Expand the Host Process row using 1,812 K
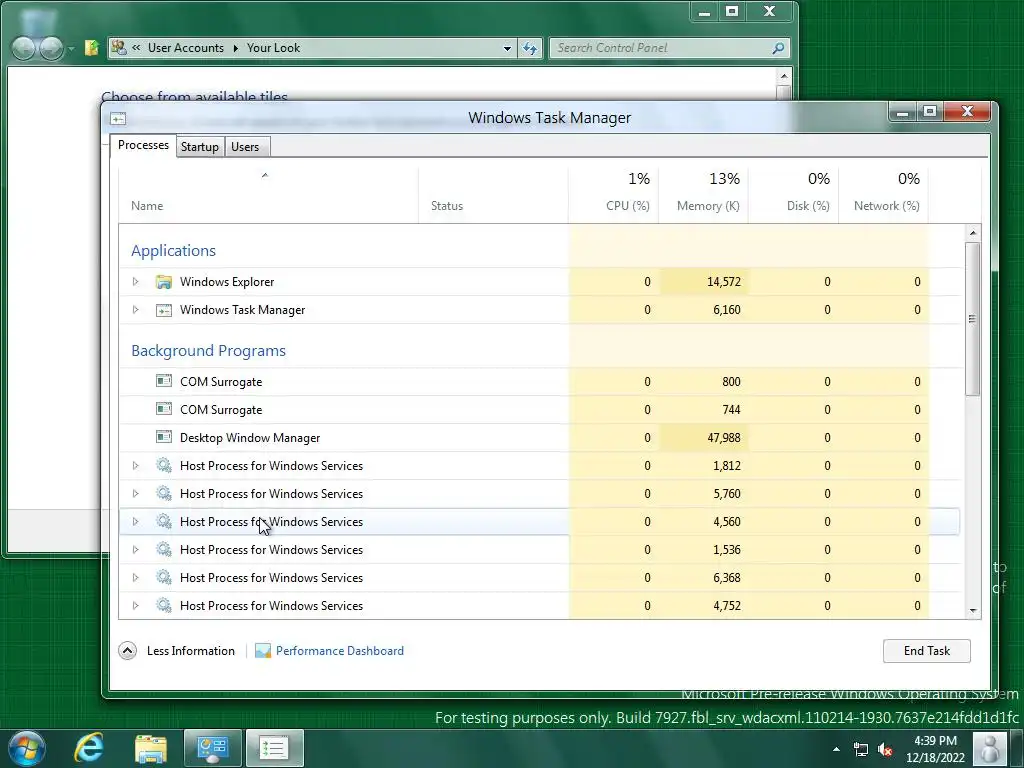The image size is (1024, 768). (x=135, y=466)
